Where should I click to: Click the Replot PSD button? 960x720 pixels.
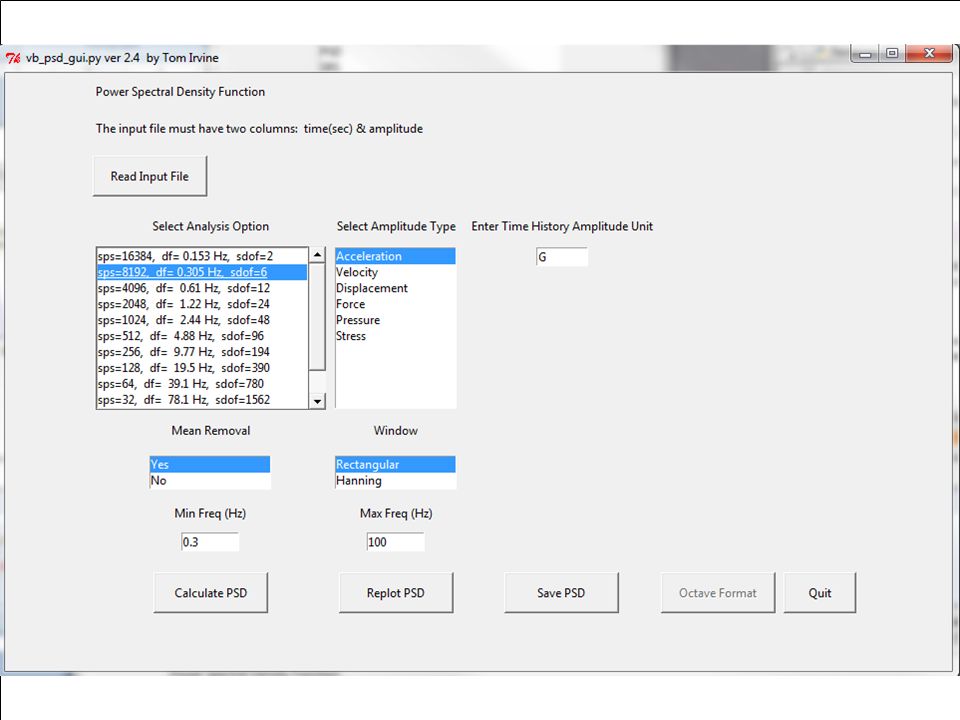point(396,593)
